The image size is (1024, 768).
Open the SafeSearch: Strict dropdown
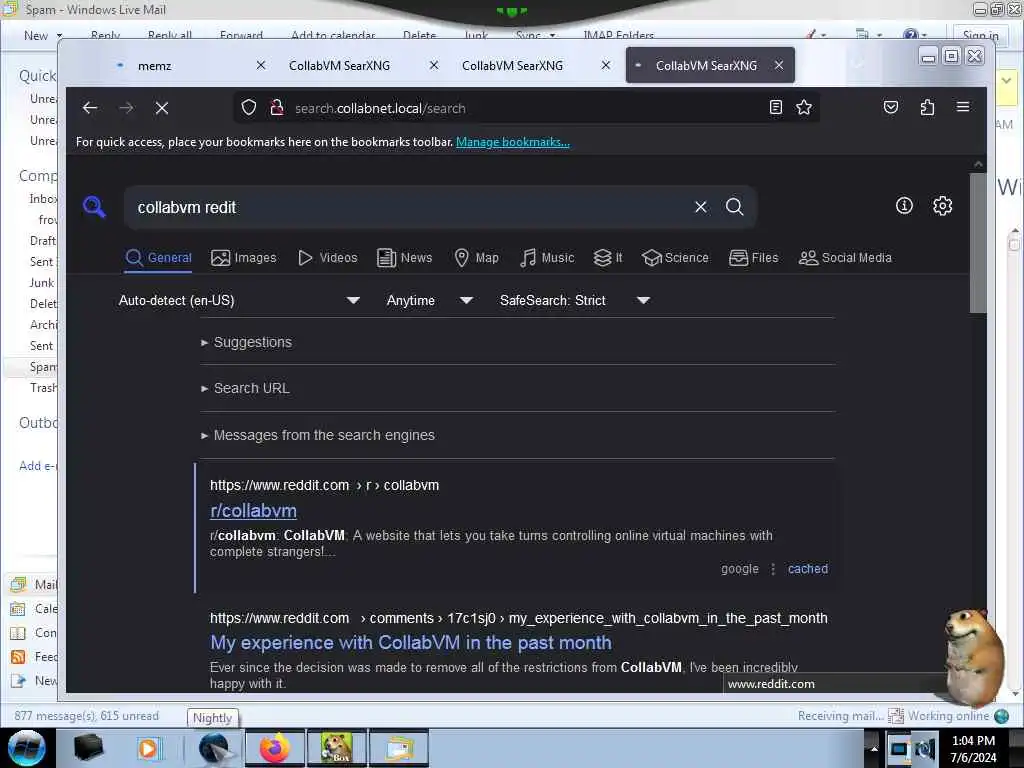(574, 300)
